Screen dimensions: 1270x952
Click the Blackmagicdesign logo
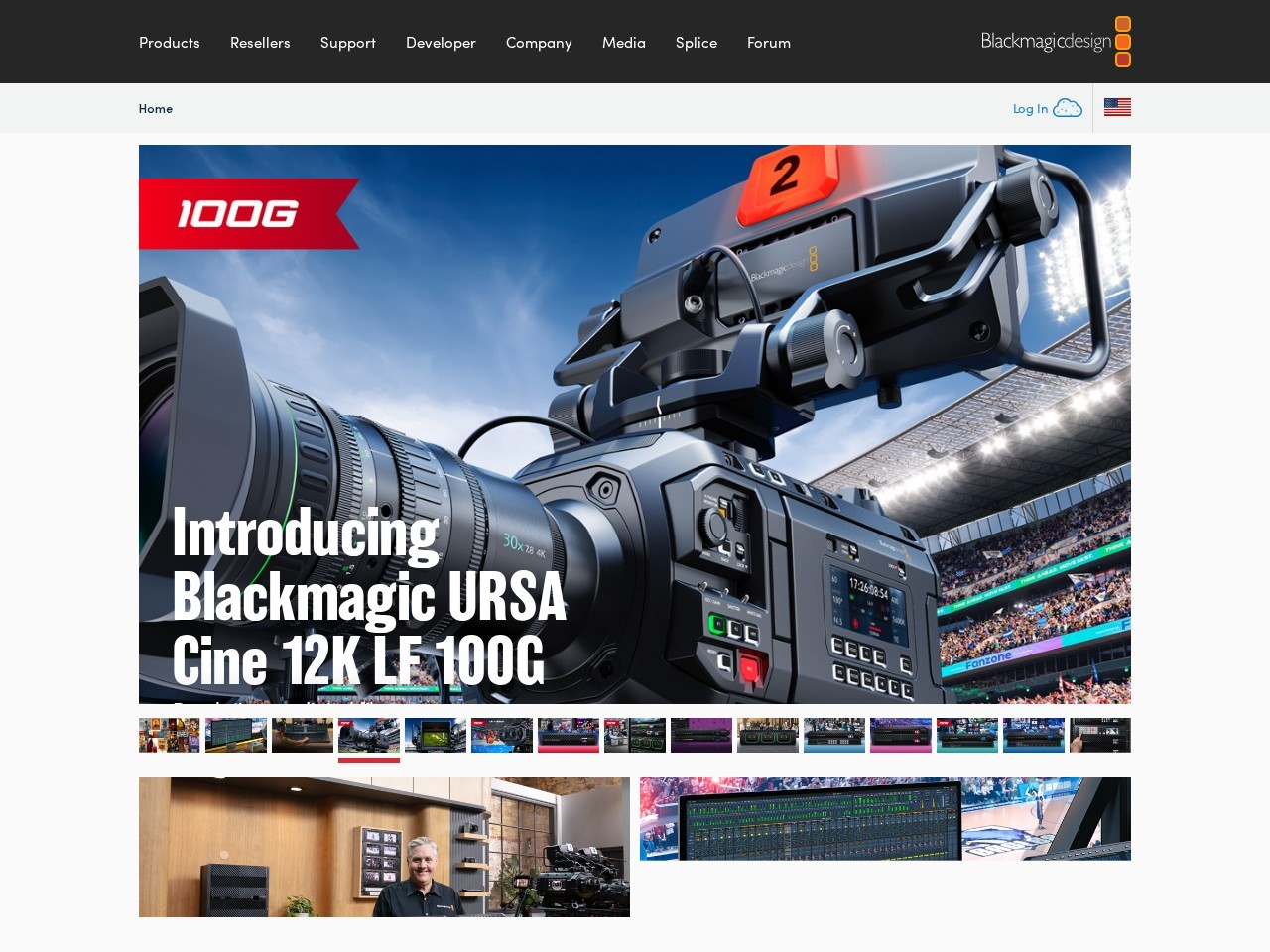1056,42
